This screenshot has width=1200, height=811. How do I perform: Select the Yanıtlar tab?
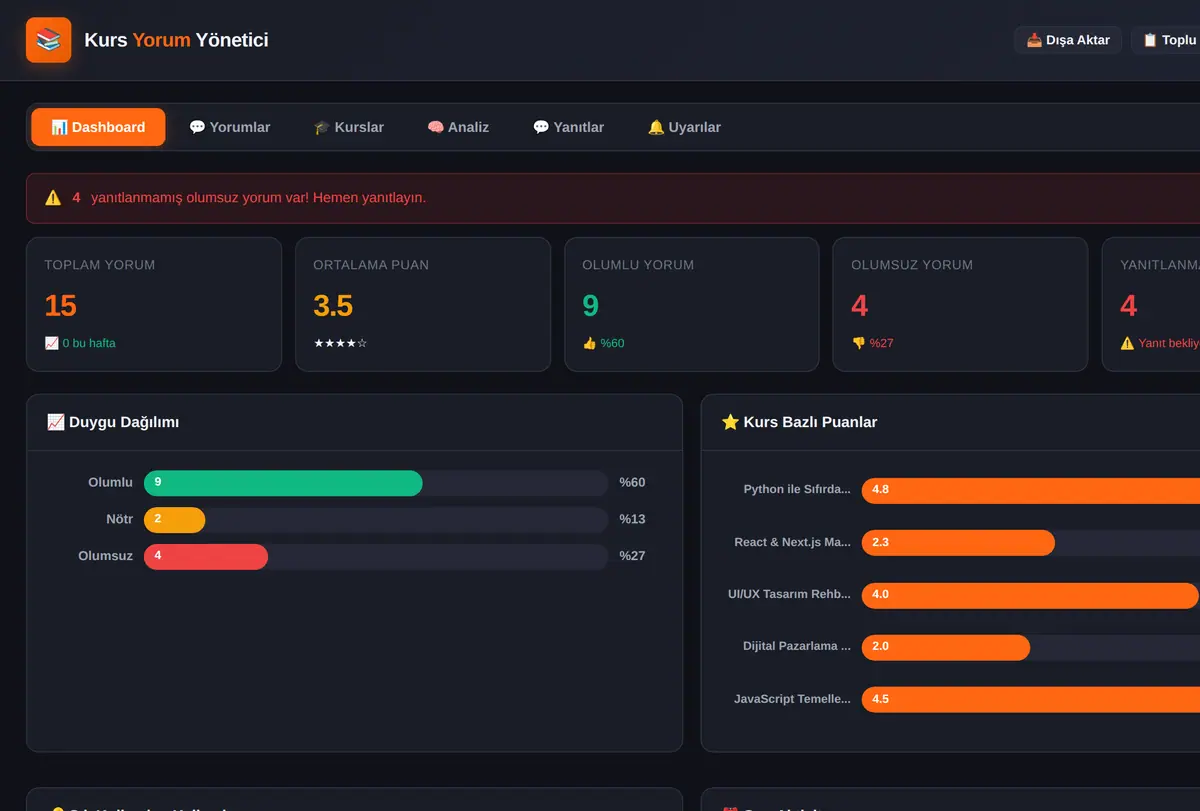pyautogui.click(x=568, y=127)
